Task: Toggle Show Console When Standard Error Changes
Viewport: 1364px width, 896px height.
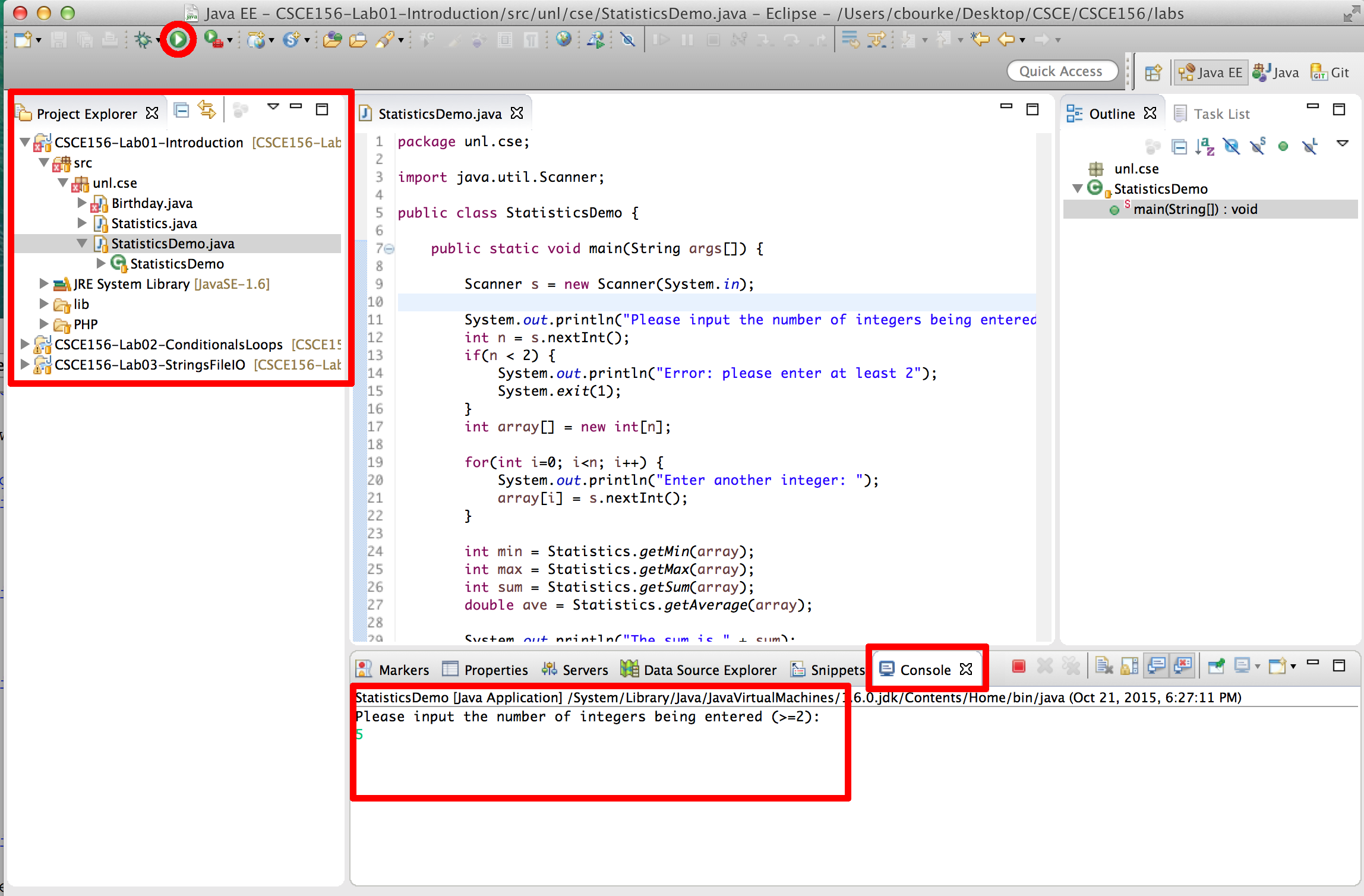Action: click(x=1182, y=667)
